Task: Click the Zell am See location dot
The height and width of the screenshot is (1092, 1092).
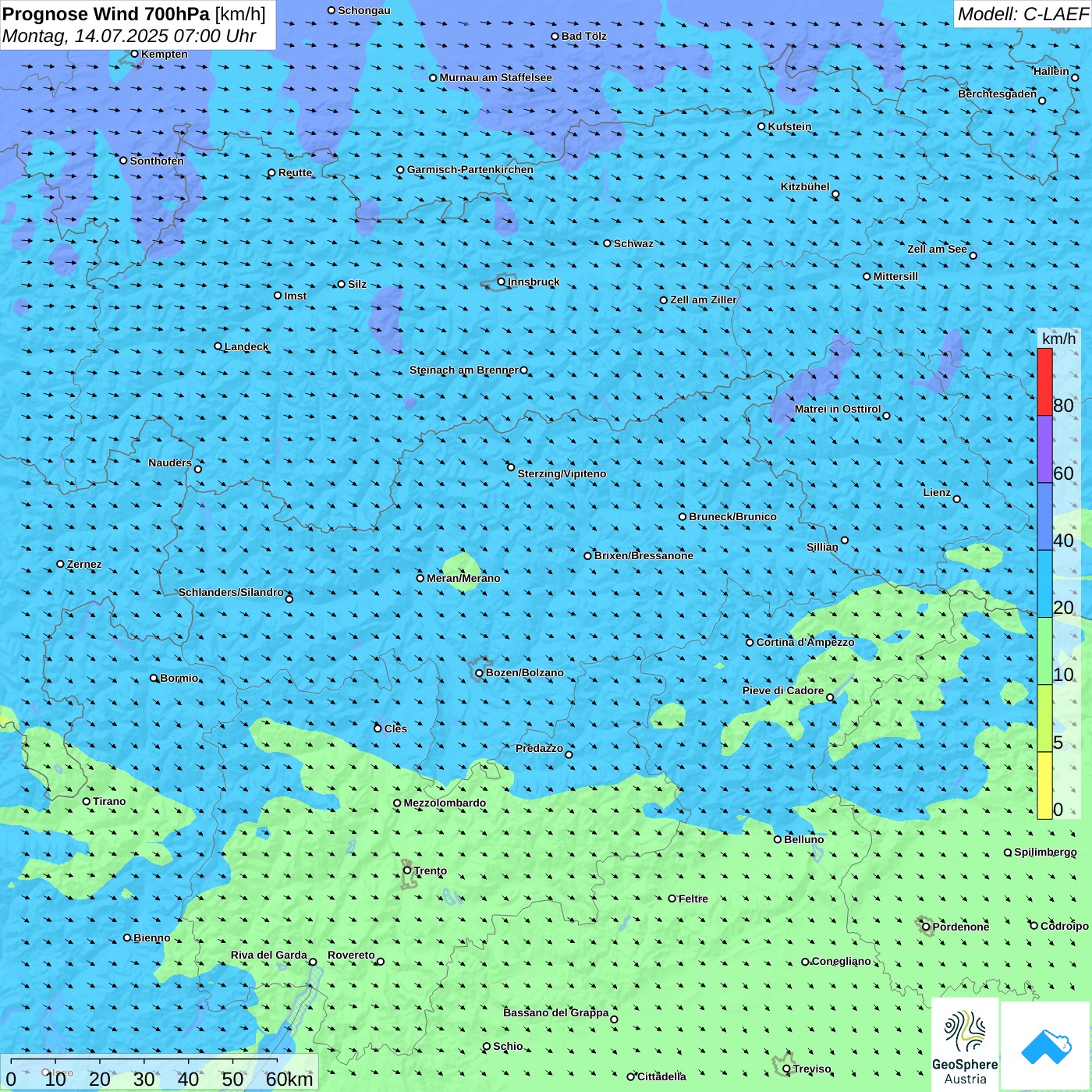Action: (973, 255)
